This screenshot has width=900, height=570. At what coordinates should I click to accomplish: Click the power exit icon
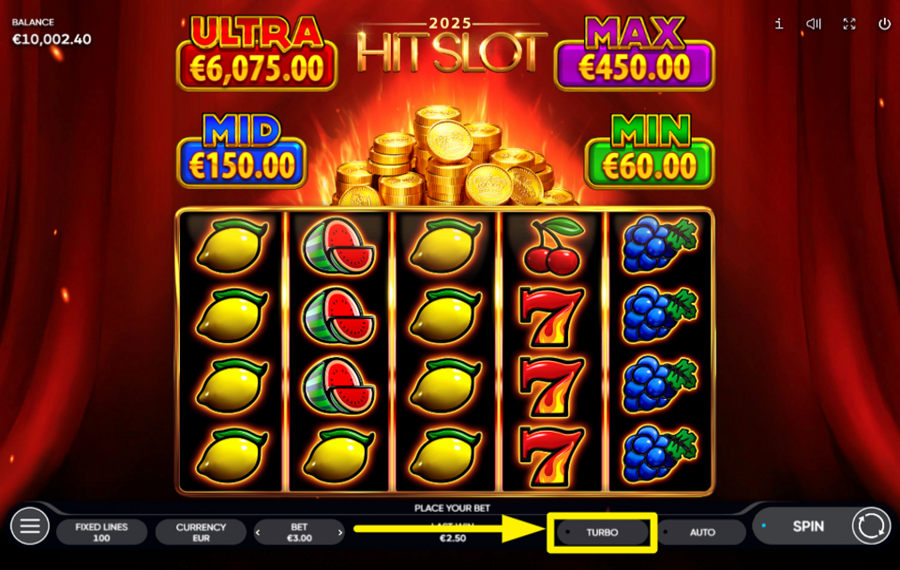point(884,24)
